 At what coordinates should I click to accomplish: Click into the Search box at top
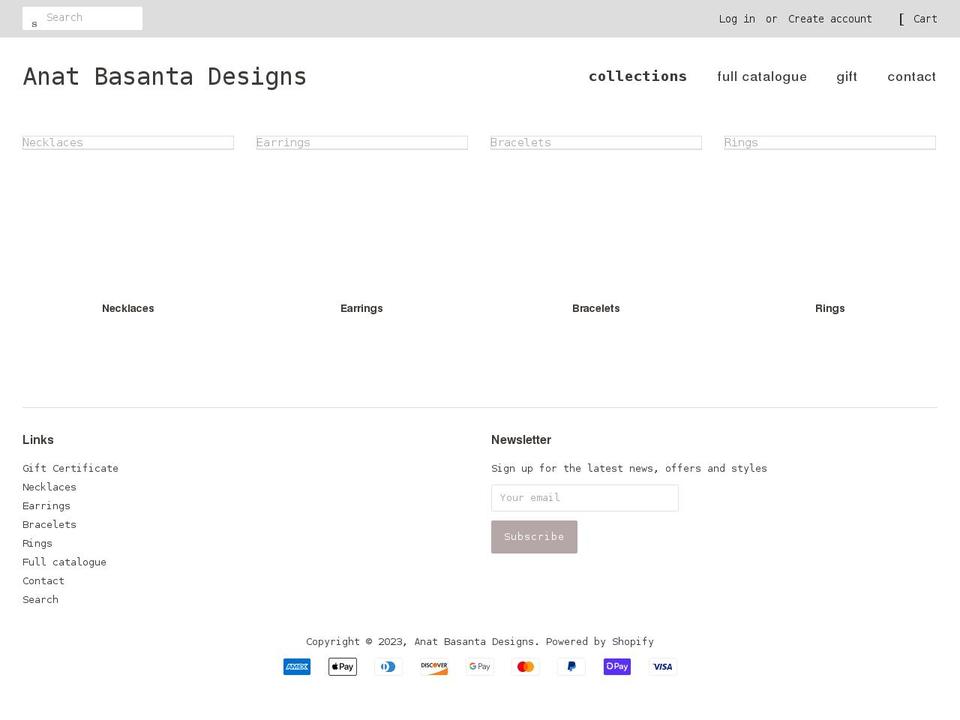point(92,18)
